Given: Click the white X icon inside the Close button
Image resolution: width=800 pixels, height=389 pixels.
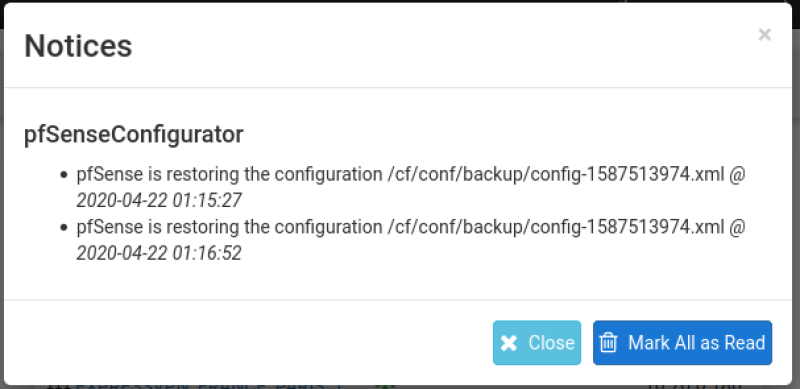Looking at the screenshot, I should 509,343.
